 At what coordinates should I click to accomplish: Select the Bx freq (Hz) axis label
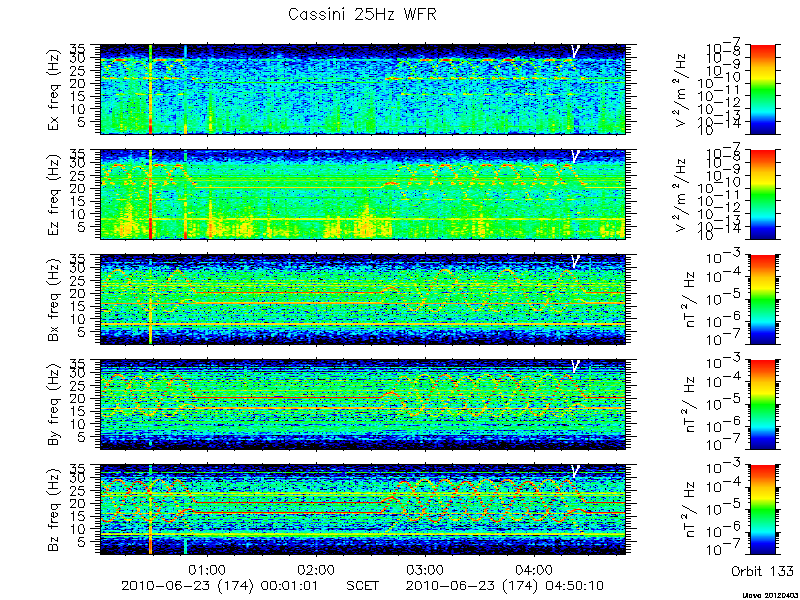tap(55, 301)
